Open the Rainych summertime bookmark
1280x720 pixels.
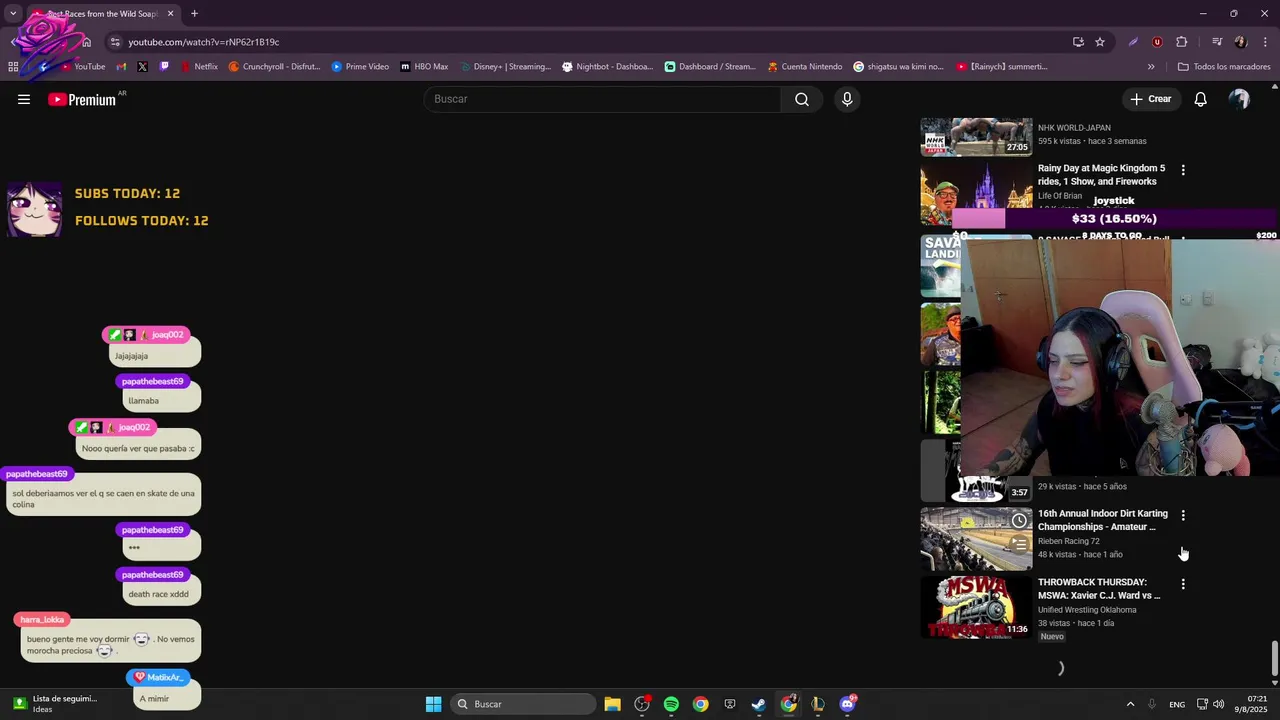pyautogui.click(x=1001, y=67)
